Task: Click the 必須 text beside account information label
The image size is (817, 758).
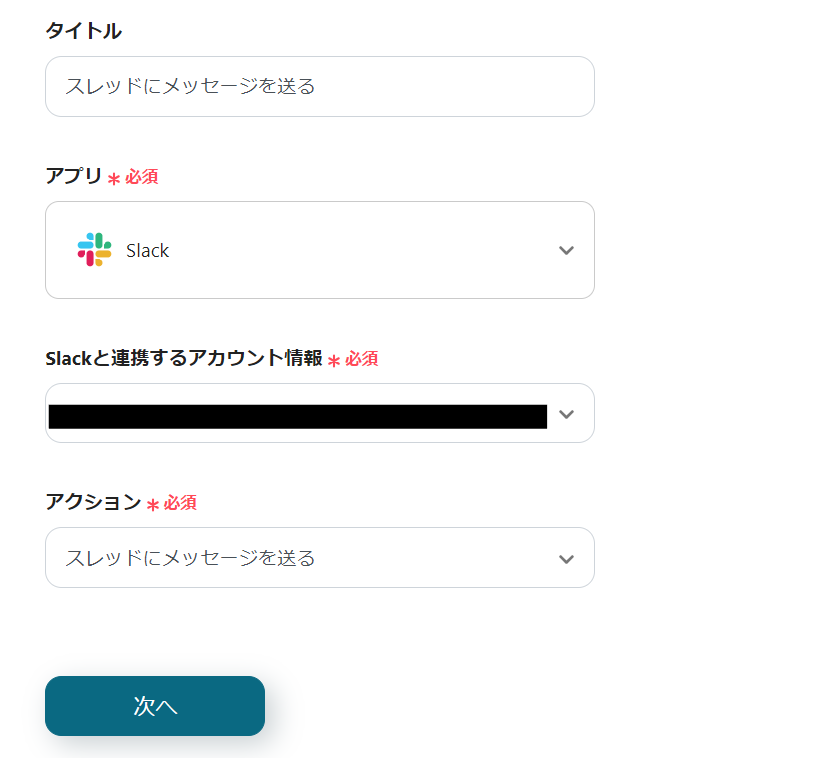Action: click(362, 359)
